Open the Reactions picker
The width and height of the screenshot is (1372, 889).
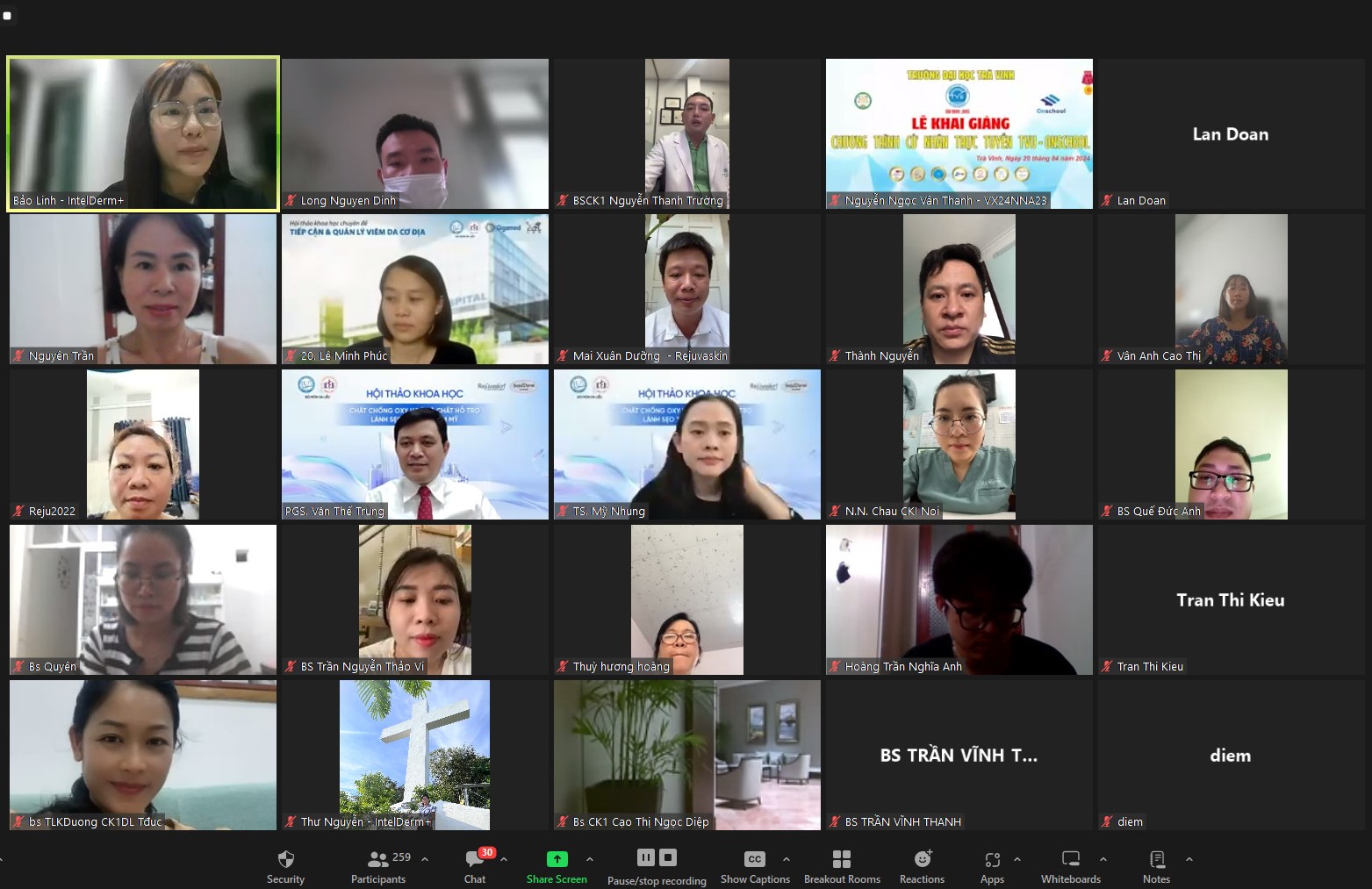pos(922,865)
